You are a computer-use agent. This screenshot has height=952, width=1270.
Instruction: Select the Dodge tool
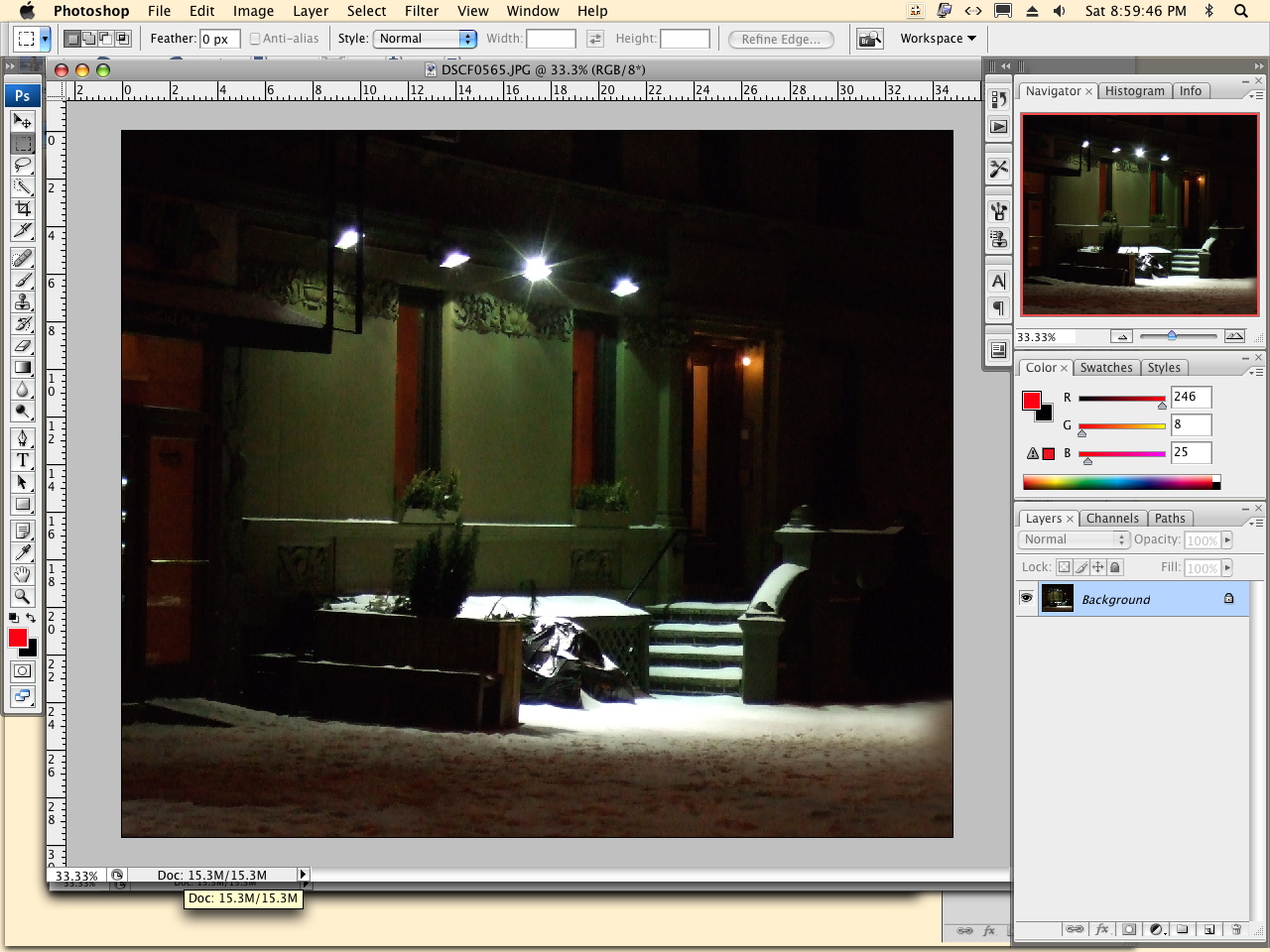[22, 411]
